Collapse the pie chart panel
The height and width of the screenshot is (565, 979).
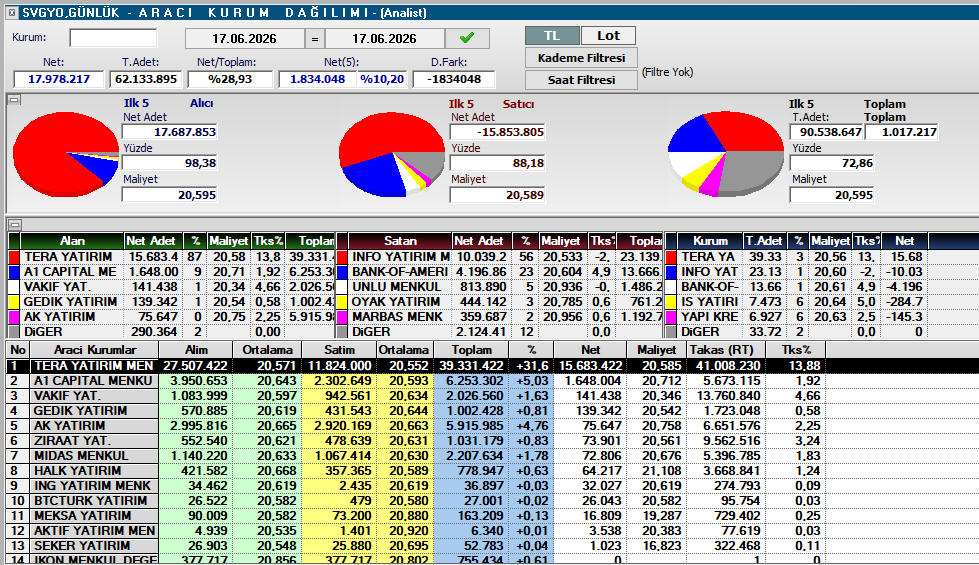tap(15, 99)
